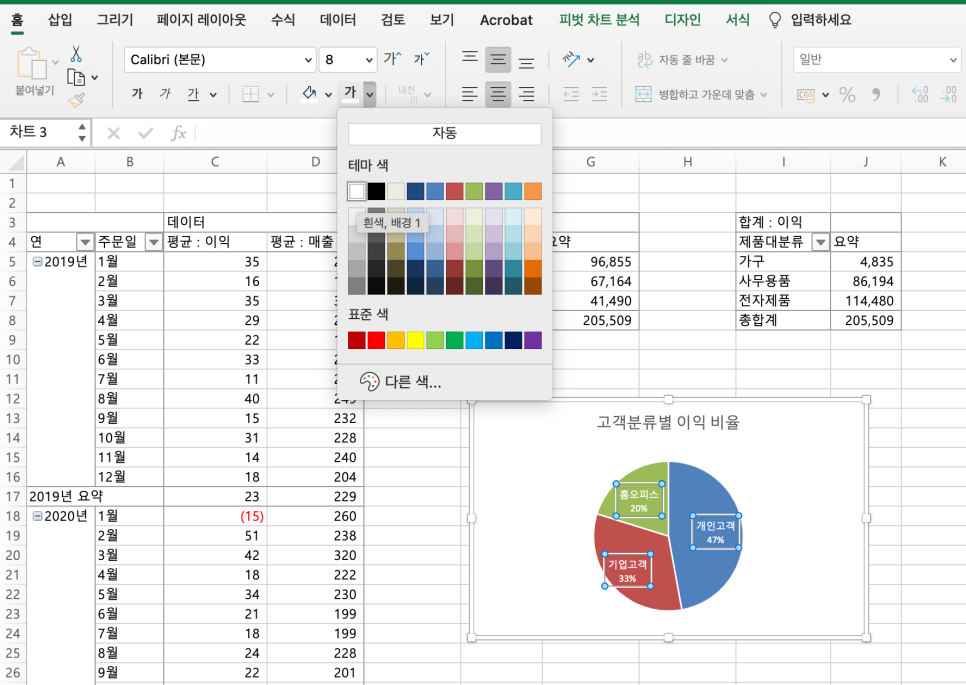
Task: Click the chart title 고객분류별 이익 비율
Action: coord(668,422)
